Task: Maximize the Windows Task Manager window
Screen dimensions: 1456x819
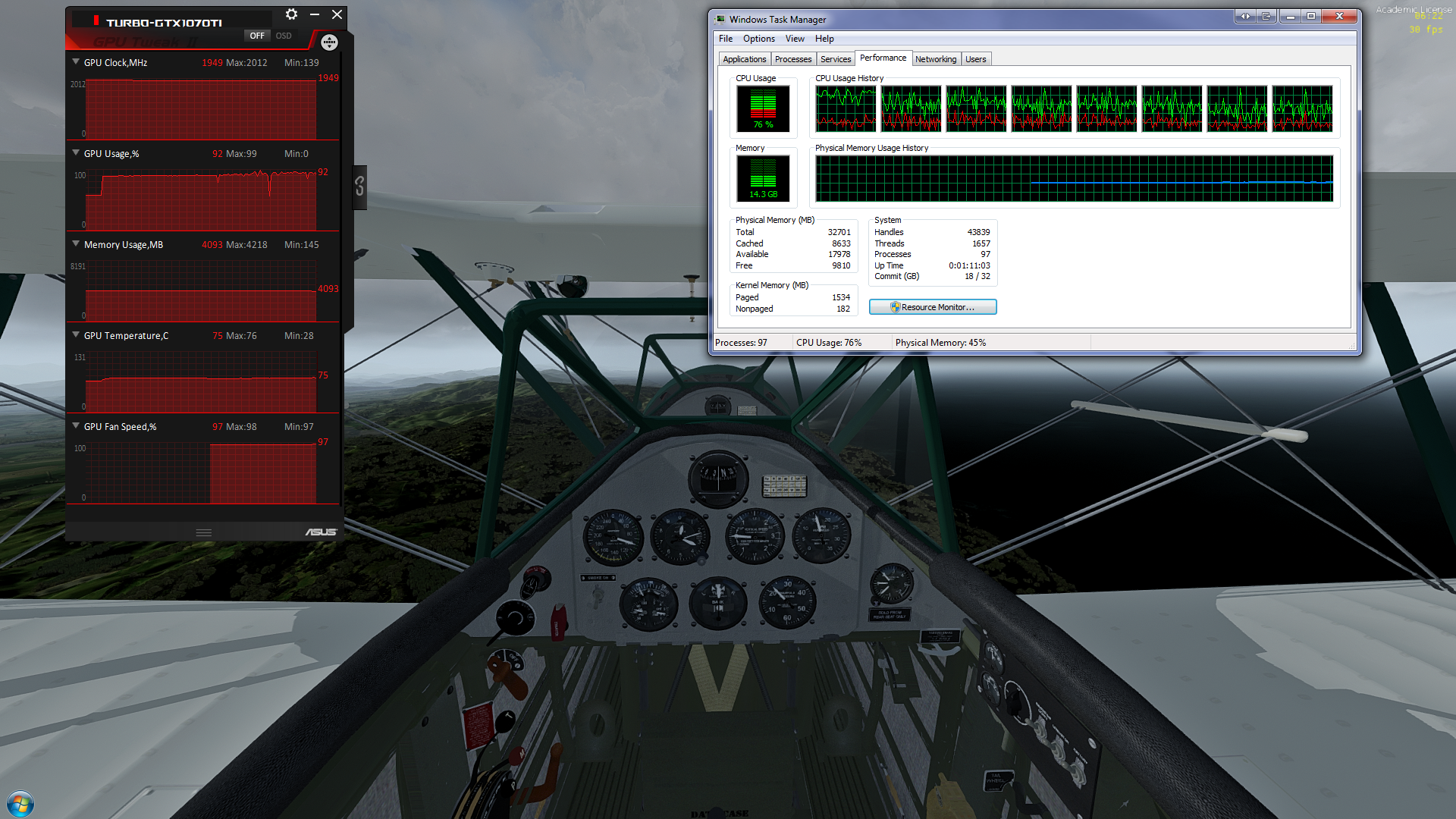Action: [1311, 16]
